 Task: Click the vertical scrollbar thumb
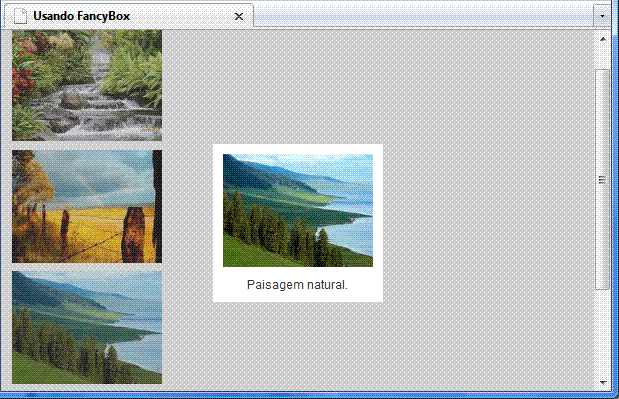(x=602, y=180)
